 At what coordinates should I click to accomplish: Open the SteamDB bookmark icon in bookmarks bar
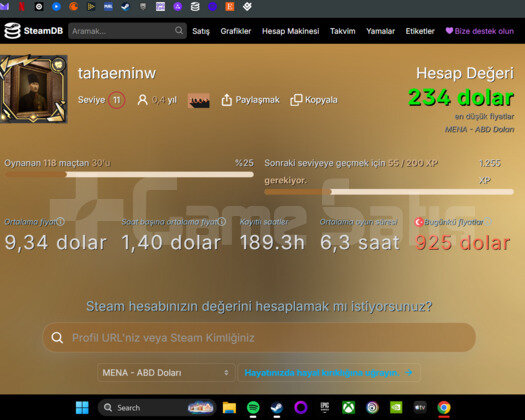(x=195, y=6)
